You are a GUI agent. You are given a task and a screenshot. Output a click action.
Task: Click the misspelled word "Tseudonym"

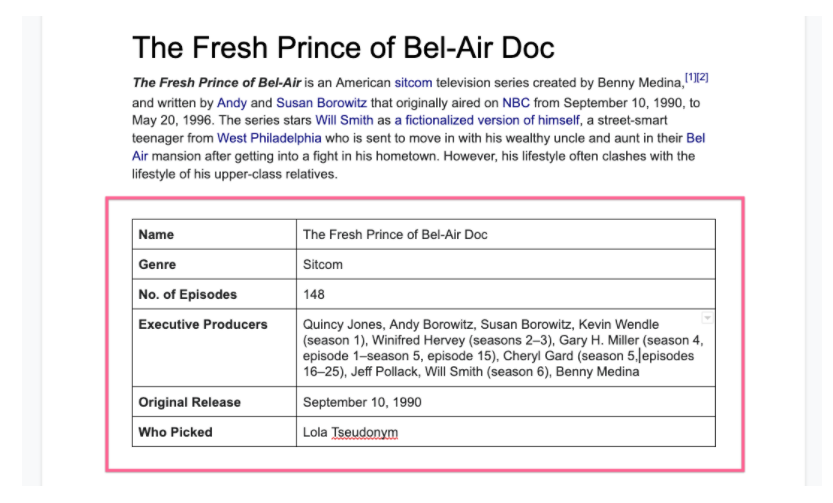pyautogui.click(x=365, y=432)
